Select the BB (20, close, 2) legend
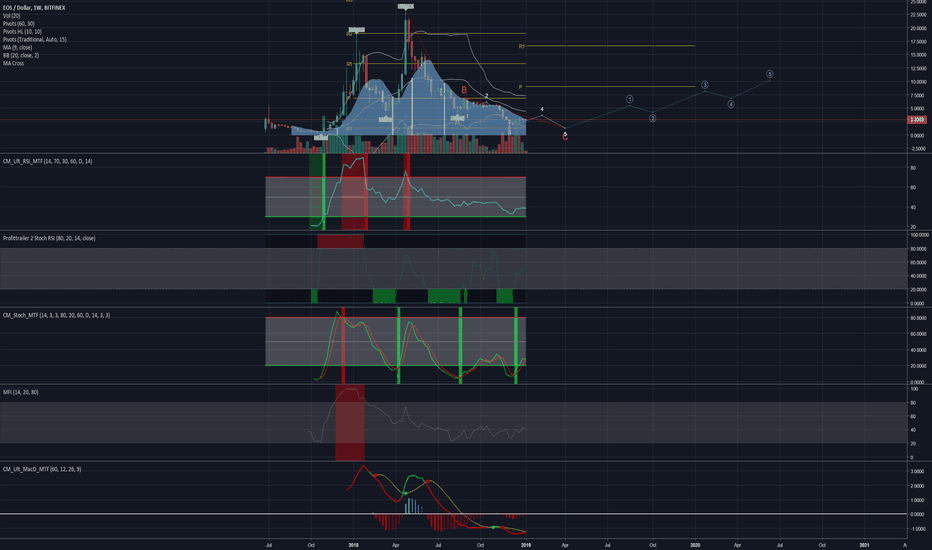932x550 pixels. [21, 55]
